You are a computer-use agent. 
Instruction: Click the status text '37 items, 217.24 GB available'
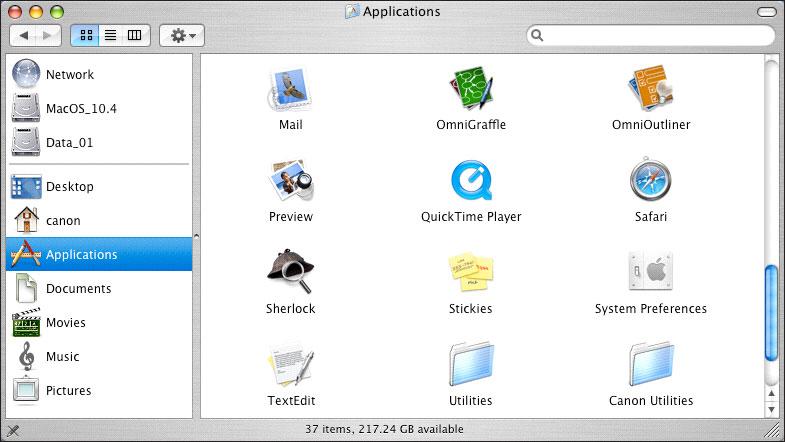point(384,429)
